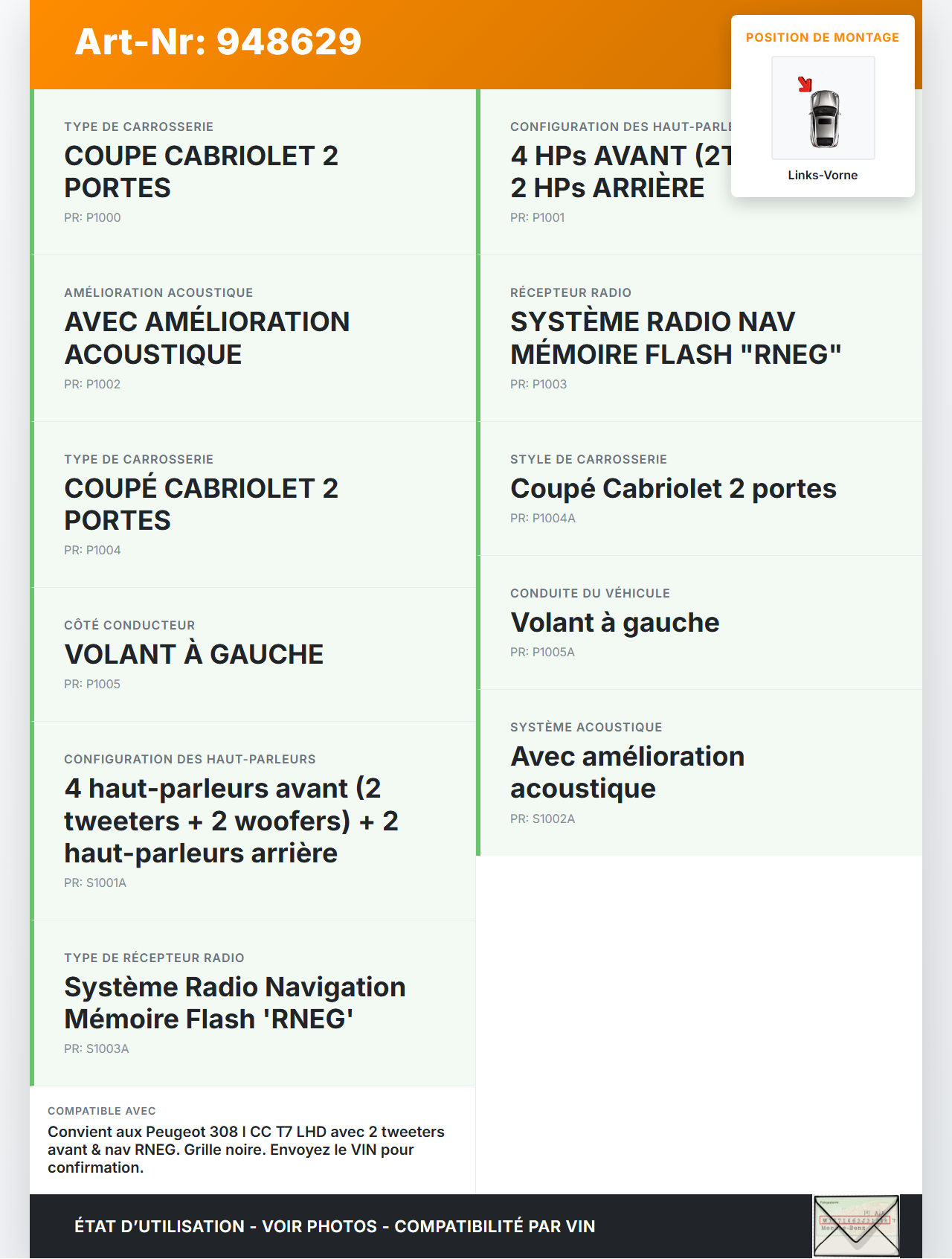
Task: Click the Position de Montage title
Action: click(x=822, y=37)
